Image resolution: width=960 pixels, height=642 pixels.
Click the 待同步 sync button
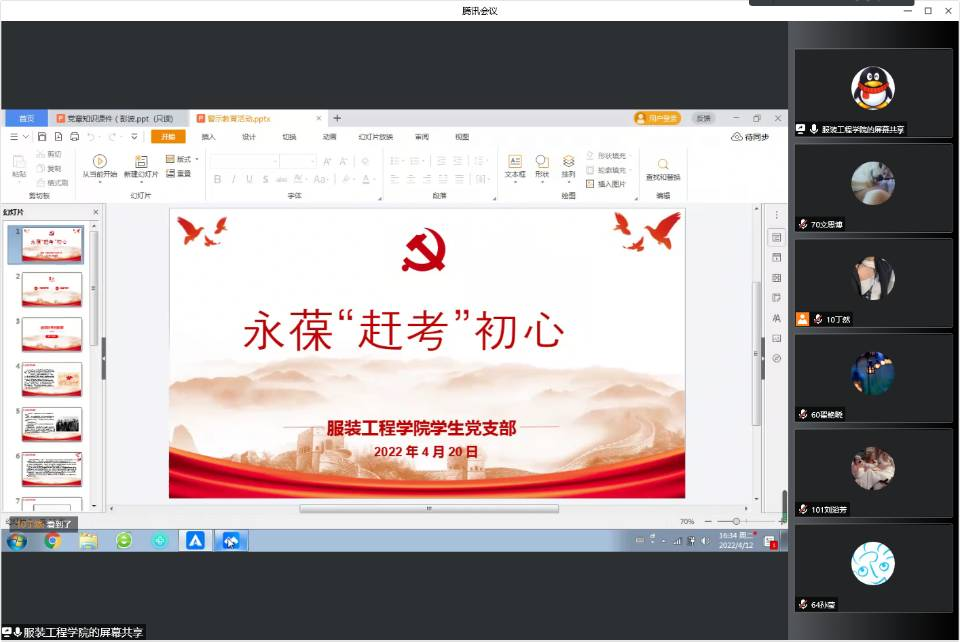click(x=750, y=137)
